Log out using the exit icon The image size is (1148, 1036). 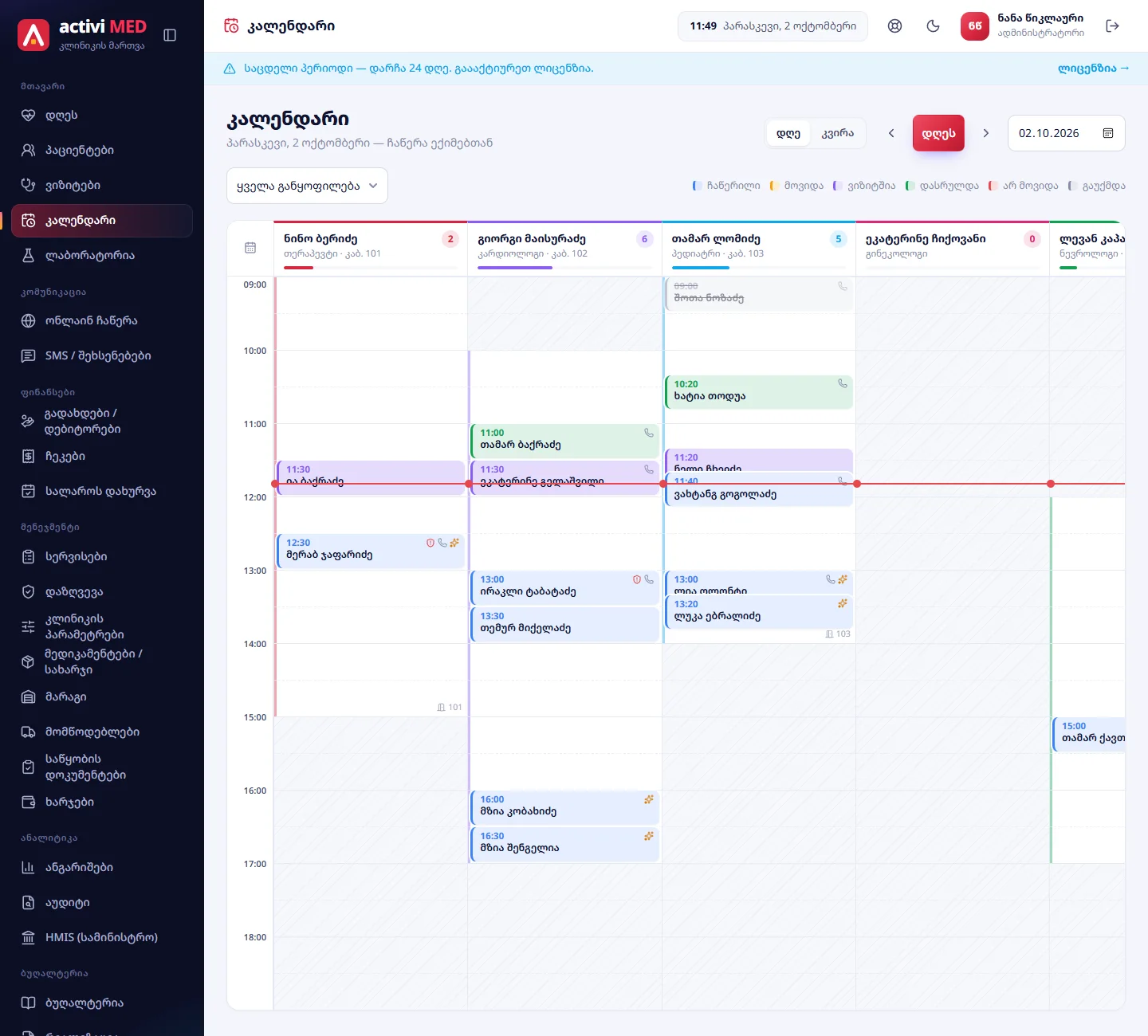tap(1113, 26)
